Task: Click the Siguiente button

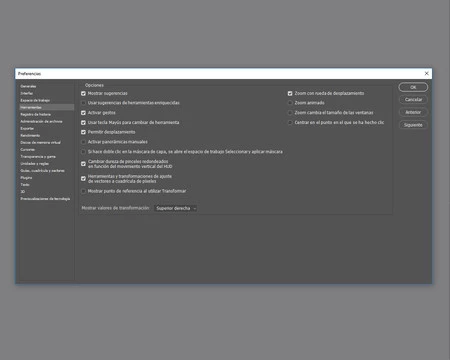Action: pos(413,125)
